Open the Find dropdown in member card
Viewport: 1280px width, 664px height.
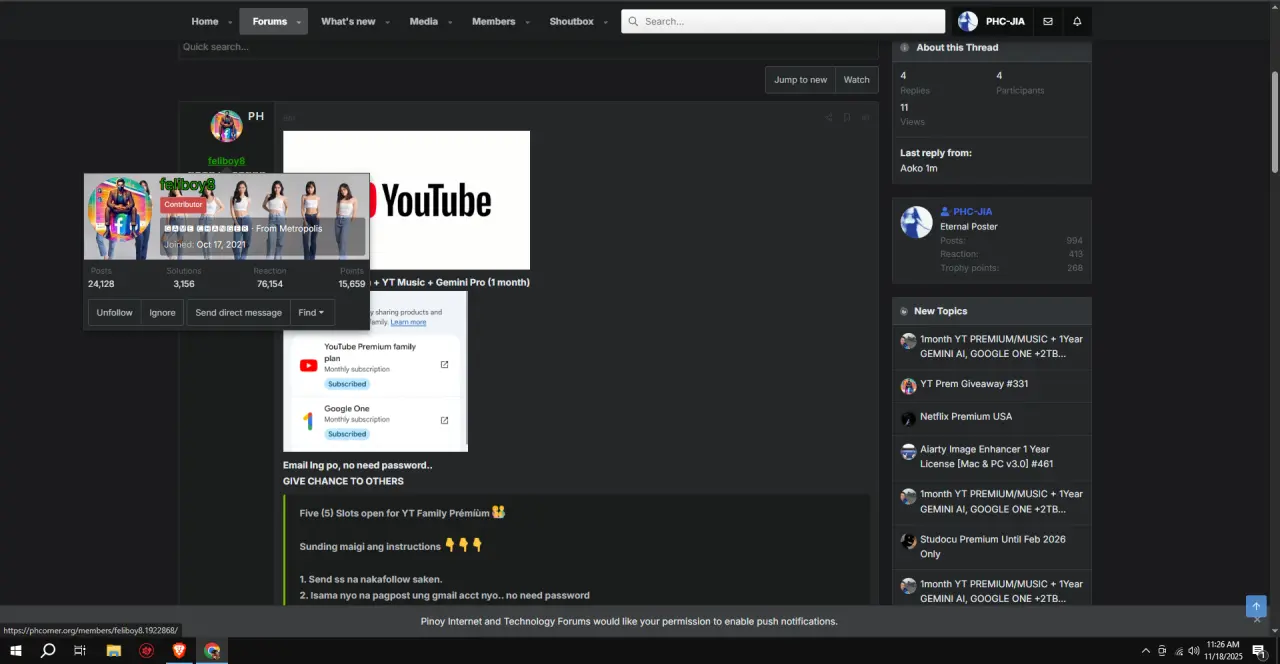click(x=312, y=313)
